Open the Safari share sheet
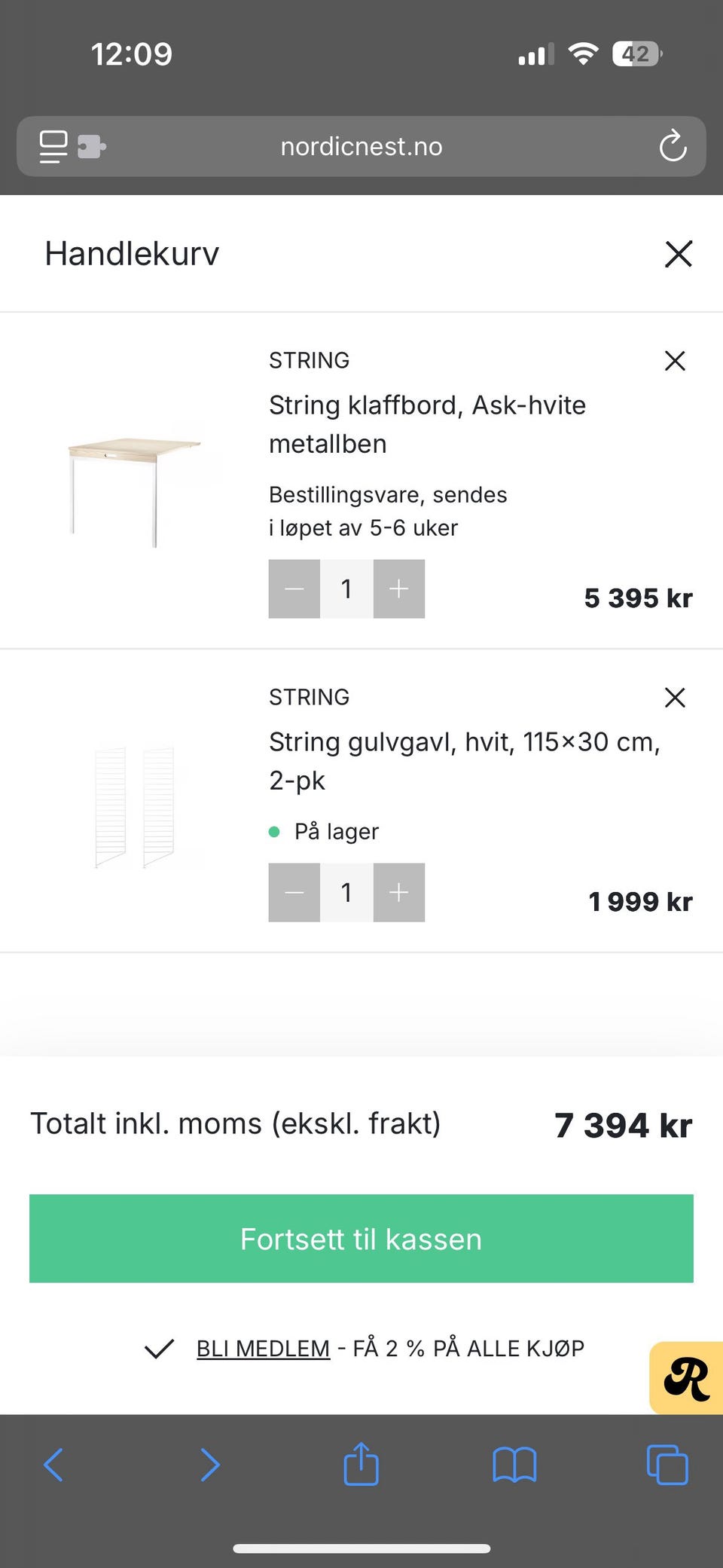This screenshot has height=1568, width=723. coord(361,1464)
